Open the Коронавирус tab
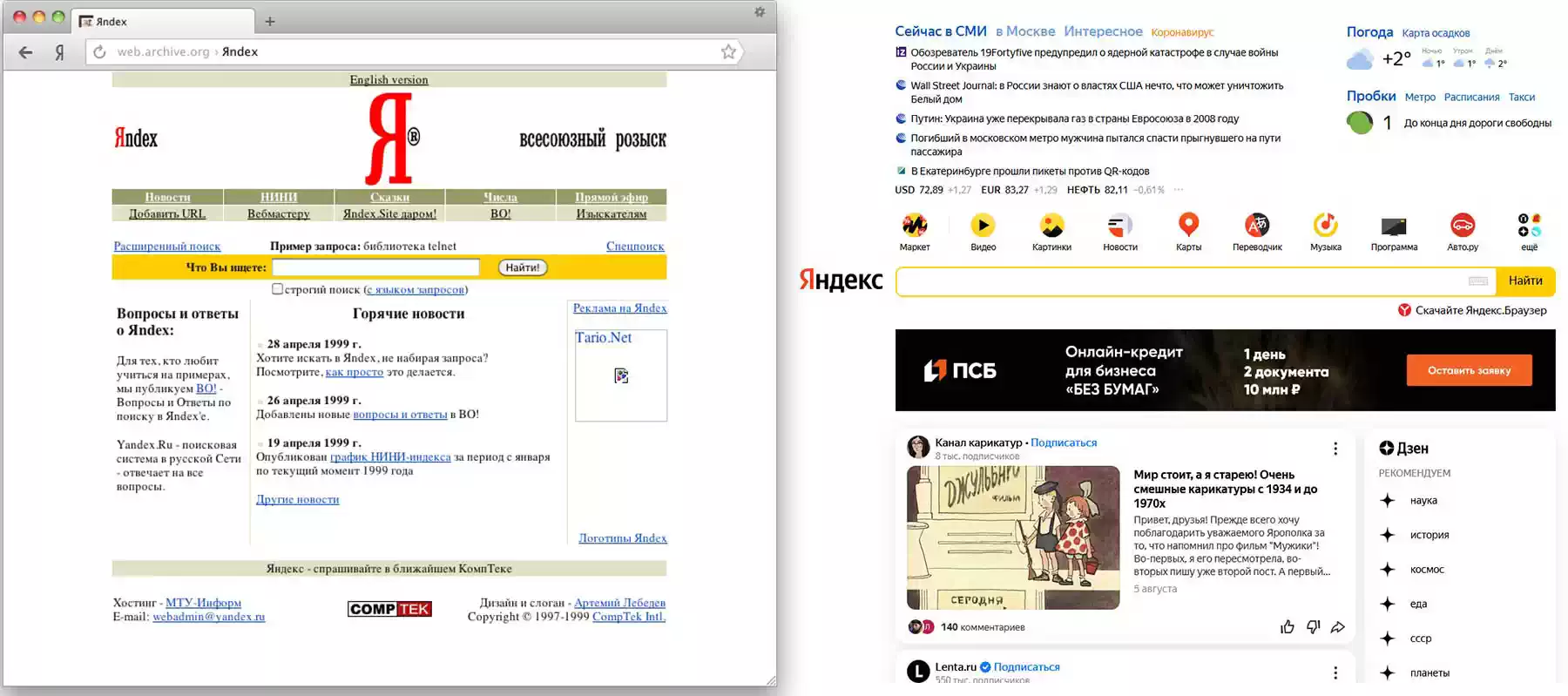 pyautogui.click(x=1182, y=33)
